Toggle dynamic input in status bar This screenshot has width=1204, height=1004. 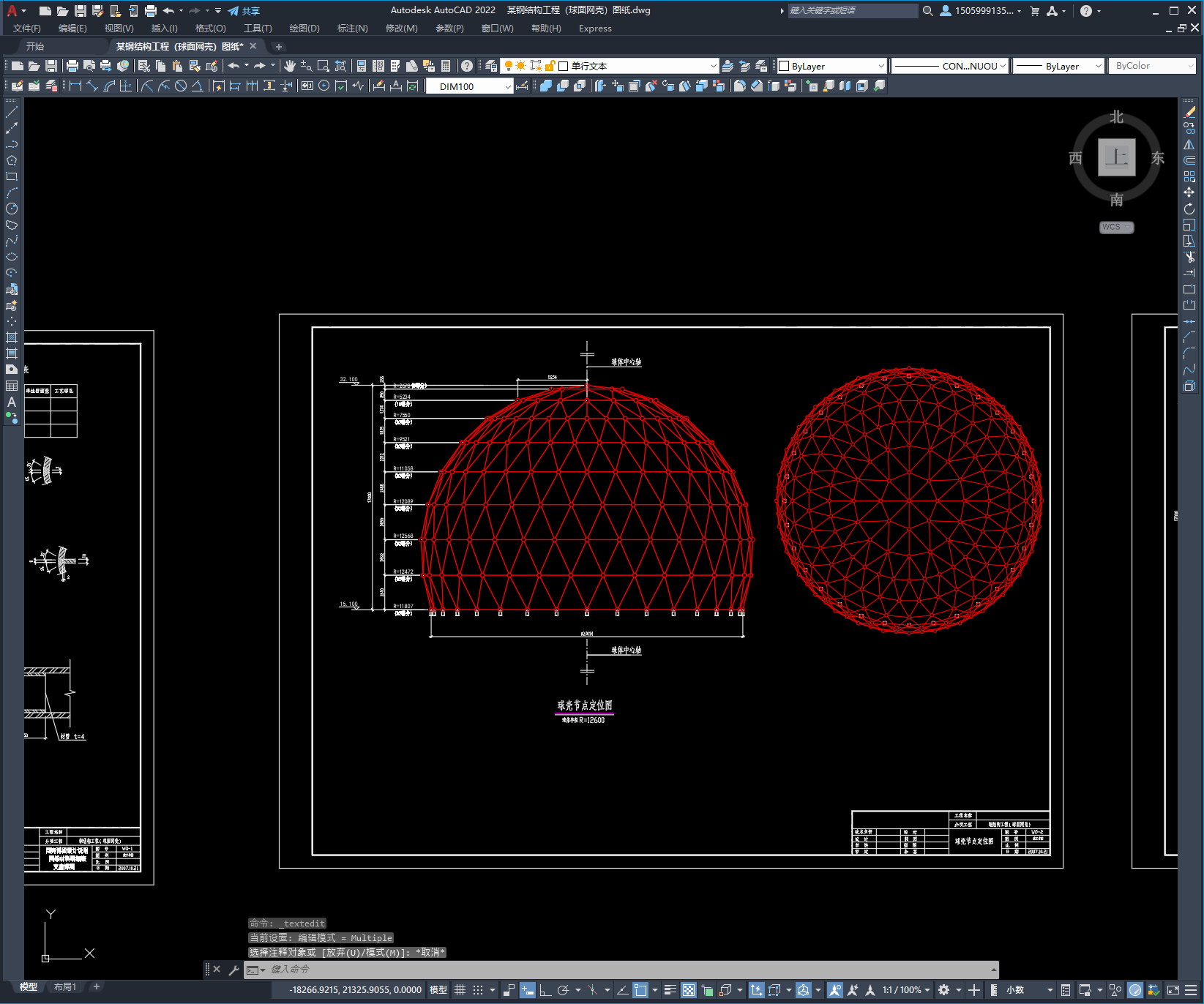[528, 990]
